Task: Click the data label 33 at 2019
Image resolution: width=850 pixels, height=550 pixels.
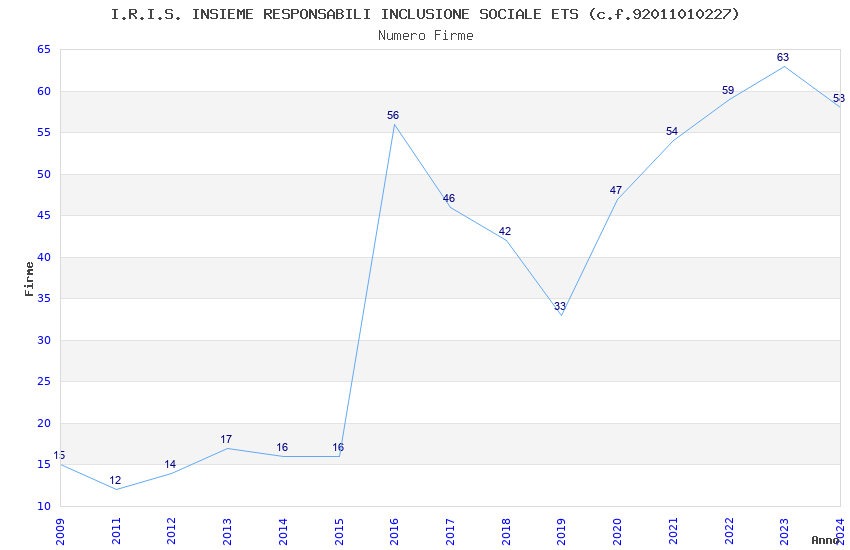Action: (560, 306)
